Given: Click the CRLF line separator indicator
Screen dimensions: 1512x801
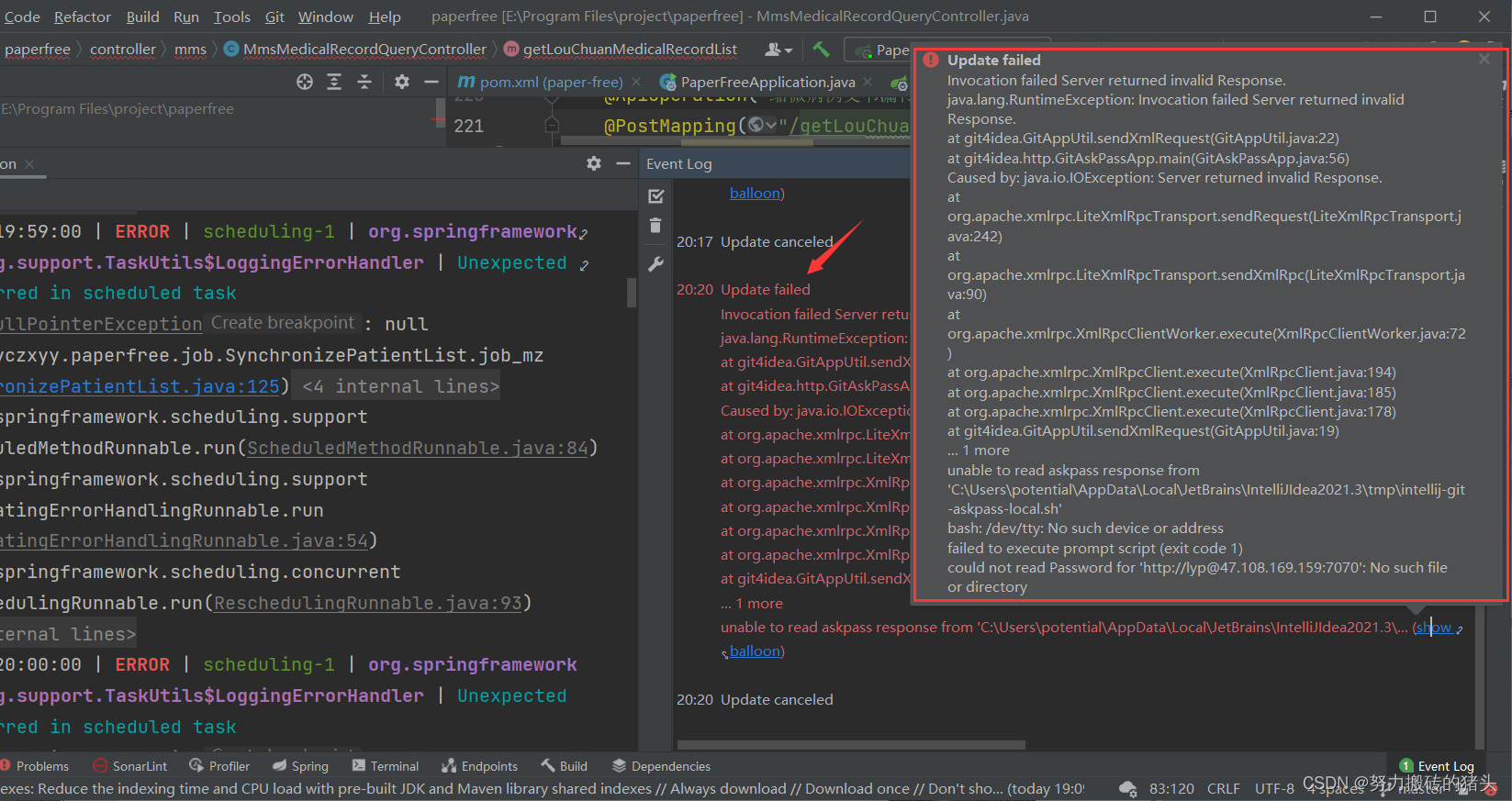Looking at the screenshot, I should click(x=1223, y=789).
